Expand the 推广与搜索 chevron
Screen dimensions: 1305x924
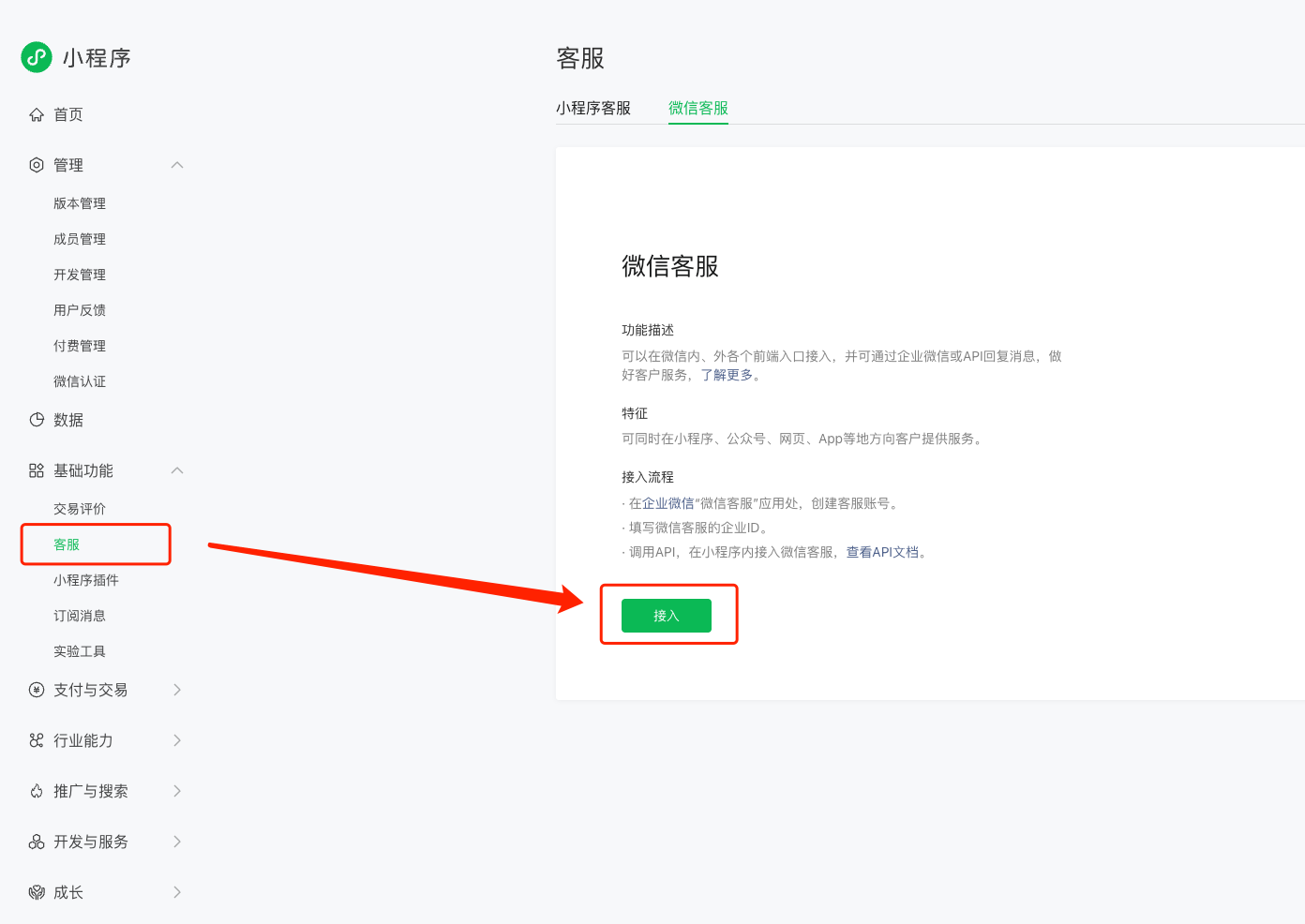pos(177,791)
